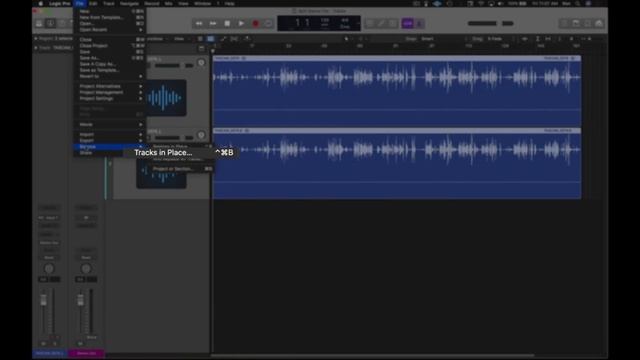Click the LCD position display

tap(302, 23)
